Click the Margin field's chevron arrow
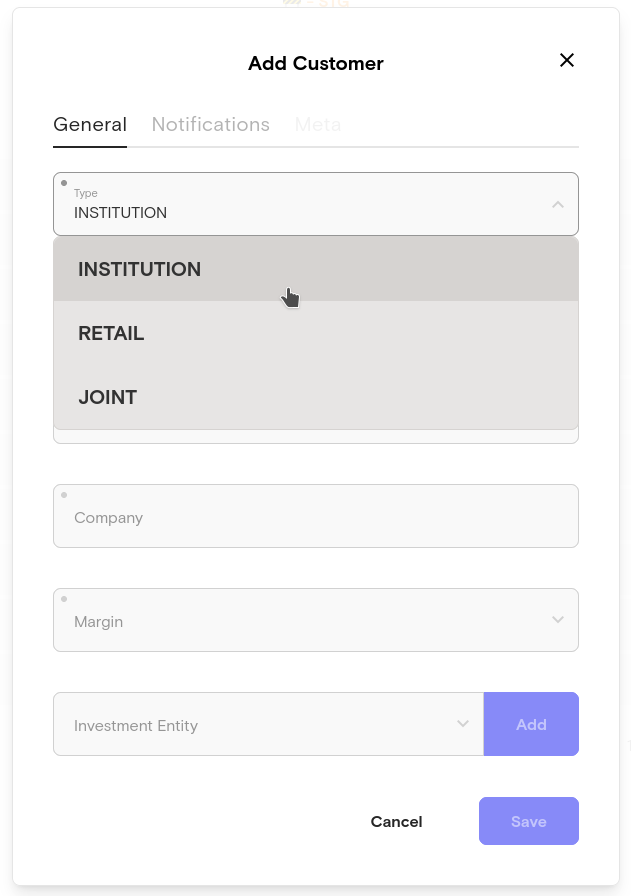This screenshot has height=896, width=631. [558, 620]
